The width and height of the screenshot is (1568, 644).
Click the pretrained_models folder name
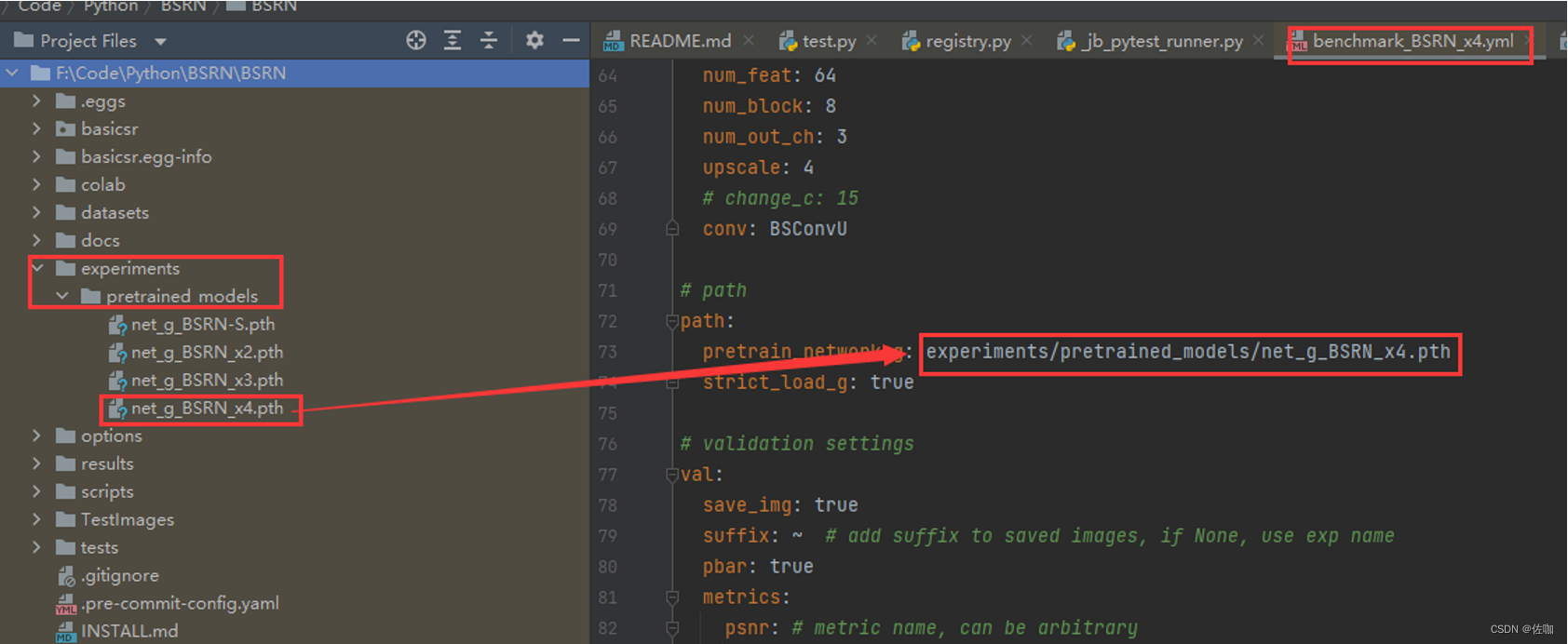coord(182,296)
